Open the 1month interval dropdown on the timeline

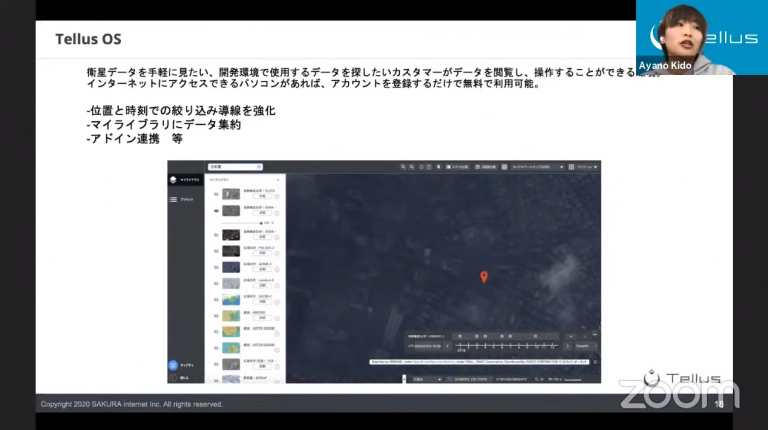586,346
